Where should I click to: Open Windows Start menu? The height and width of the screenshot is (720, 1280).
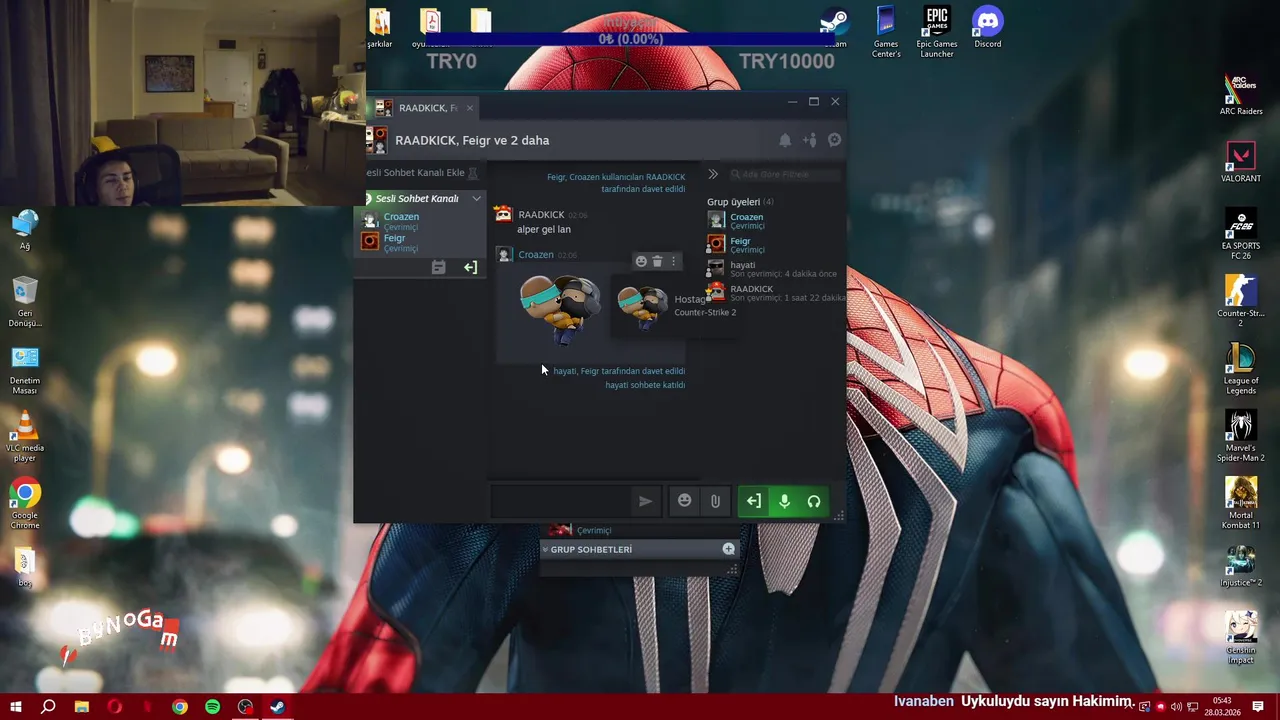[x=16, y=707]
